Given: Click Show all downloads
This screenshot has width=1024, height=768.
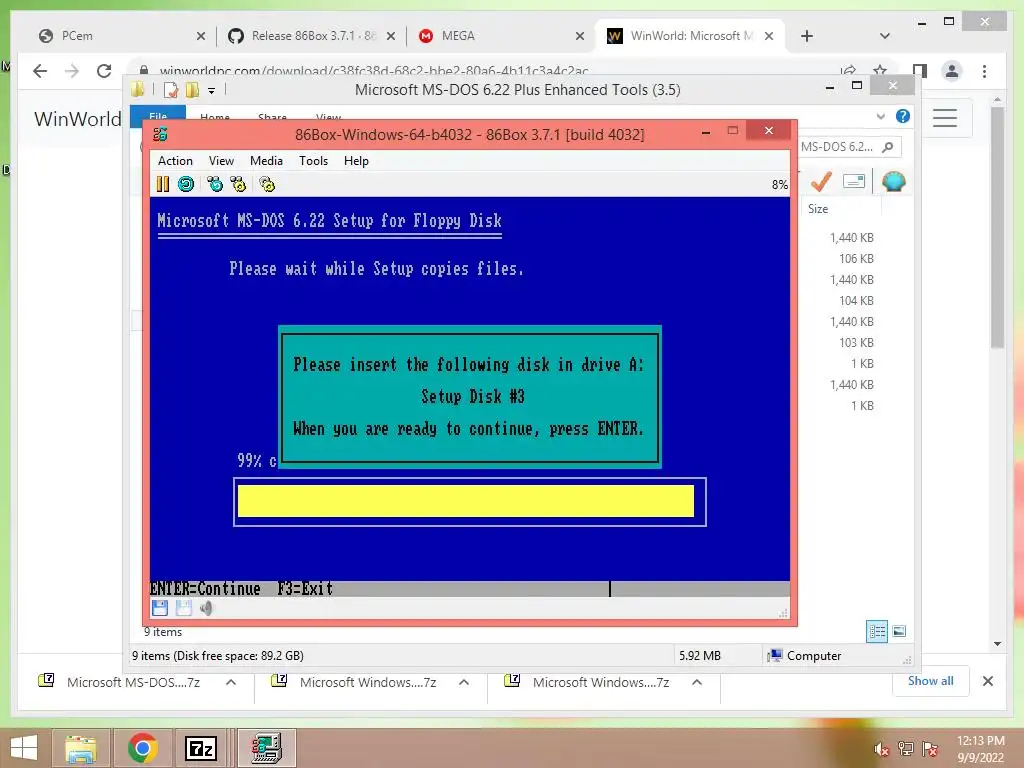Looking at the screenshot, I should 931,681.
